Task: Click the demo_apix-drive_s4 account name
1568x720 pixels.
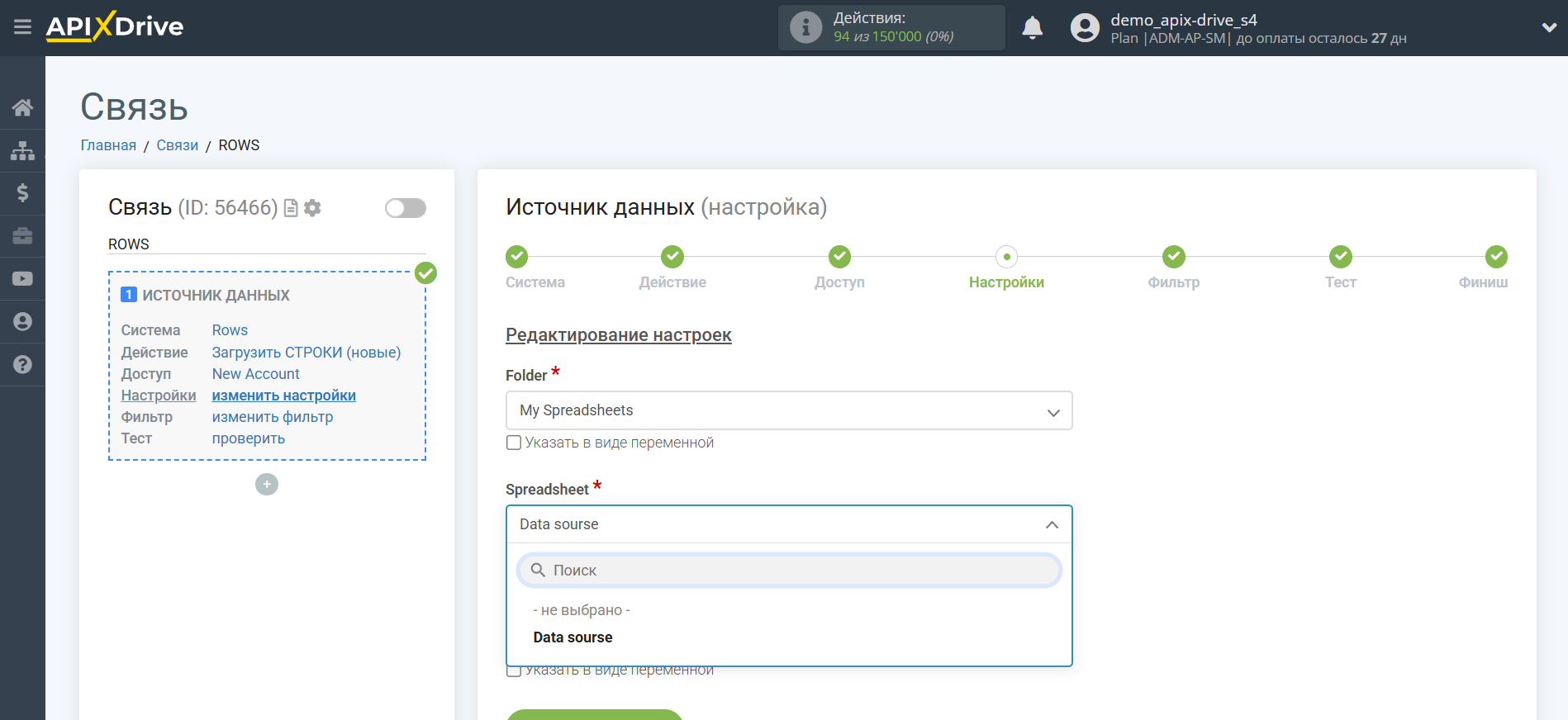Action: [1184, 20]
